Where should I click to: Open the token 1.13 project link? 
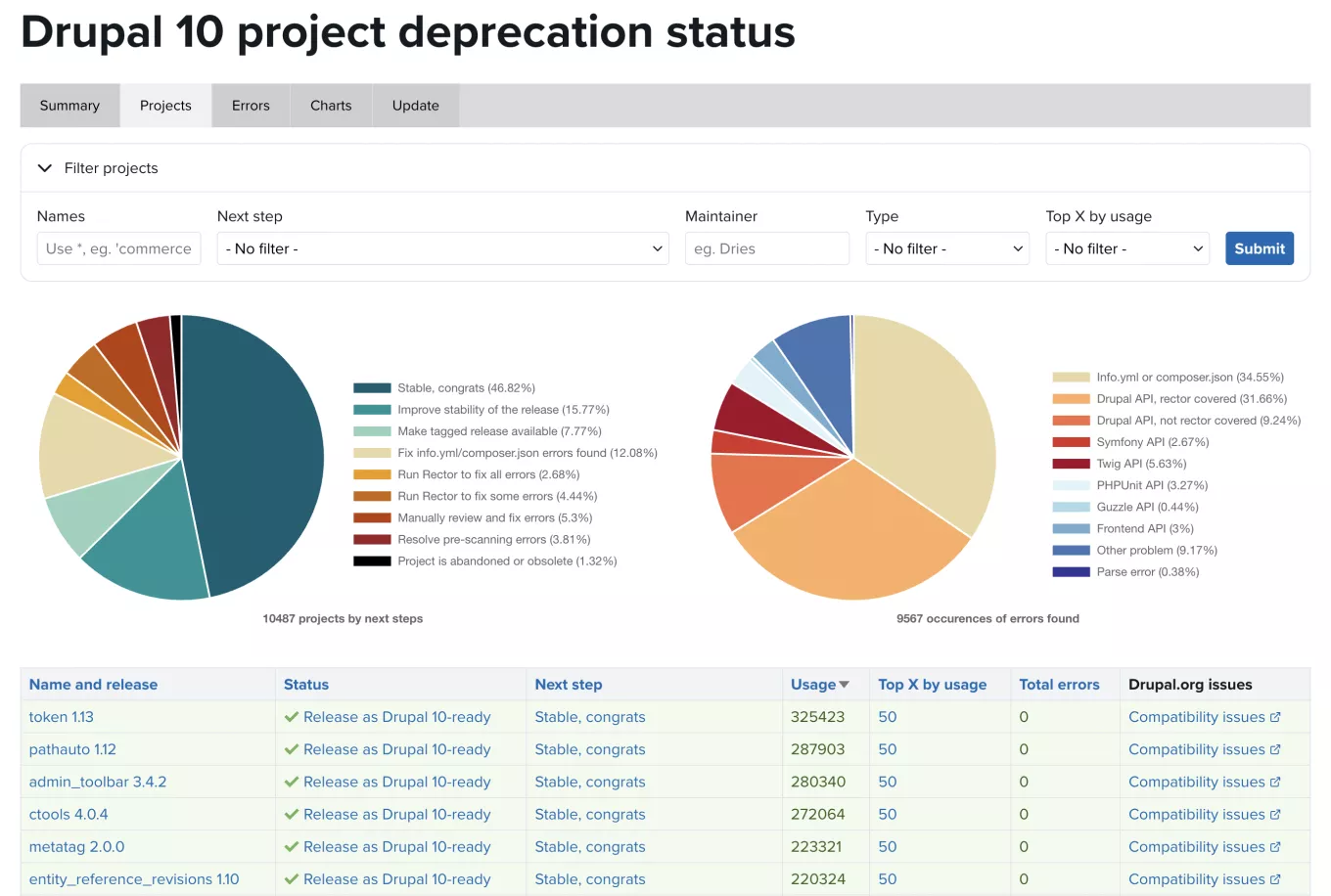coord(62,717)
